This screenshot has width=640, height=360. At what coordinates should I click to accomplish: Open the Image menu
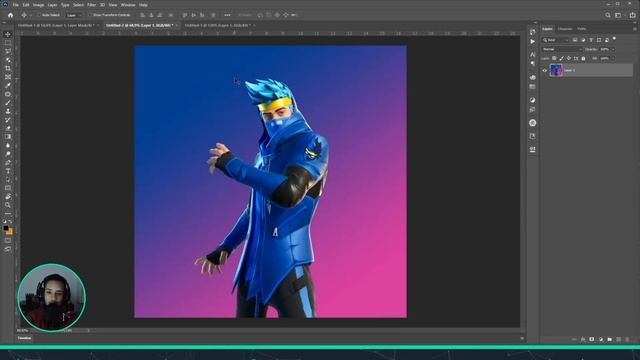[x=38, y=5]
